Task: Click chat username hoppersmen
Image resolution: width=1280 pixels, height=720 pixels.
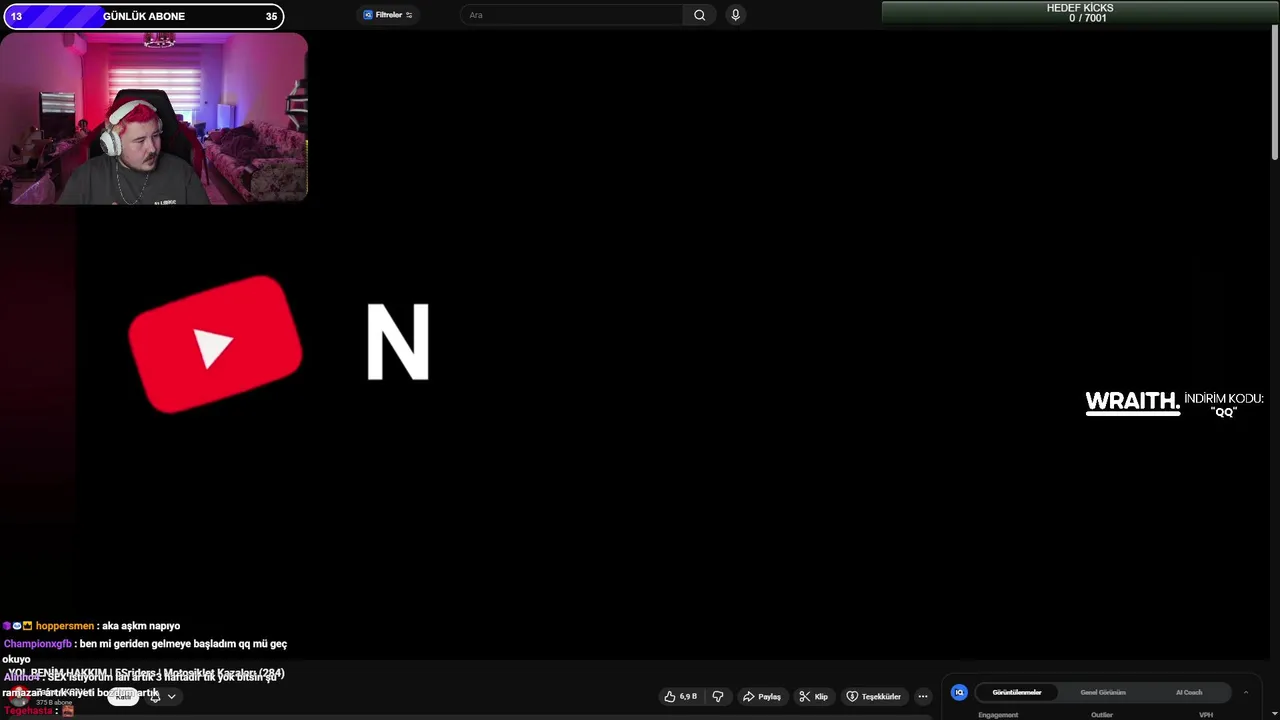Action: point(65,626)
